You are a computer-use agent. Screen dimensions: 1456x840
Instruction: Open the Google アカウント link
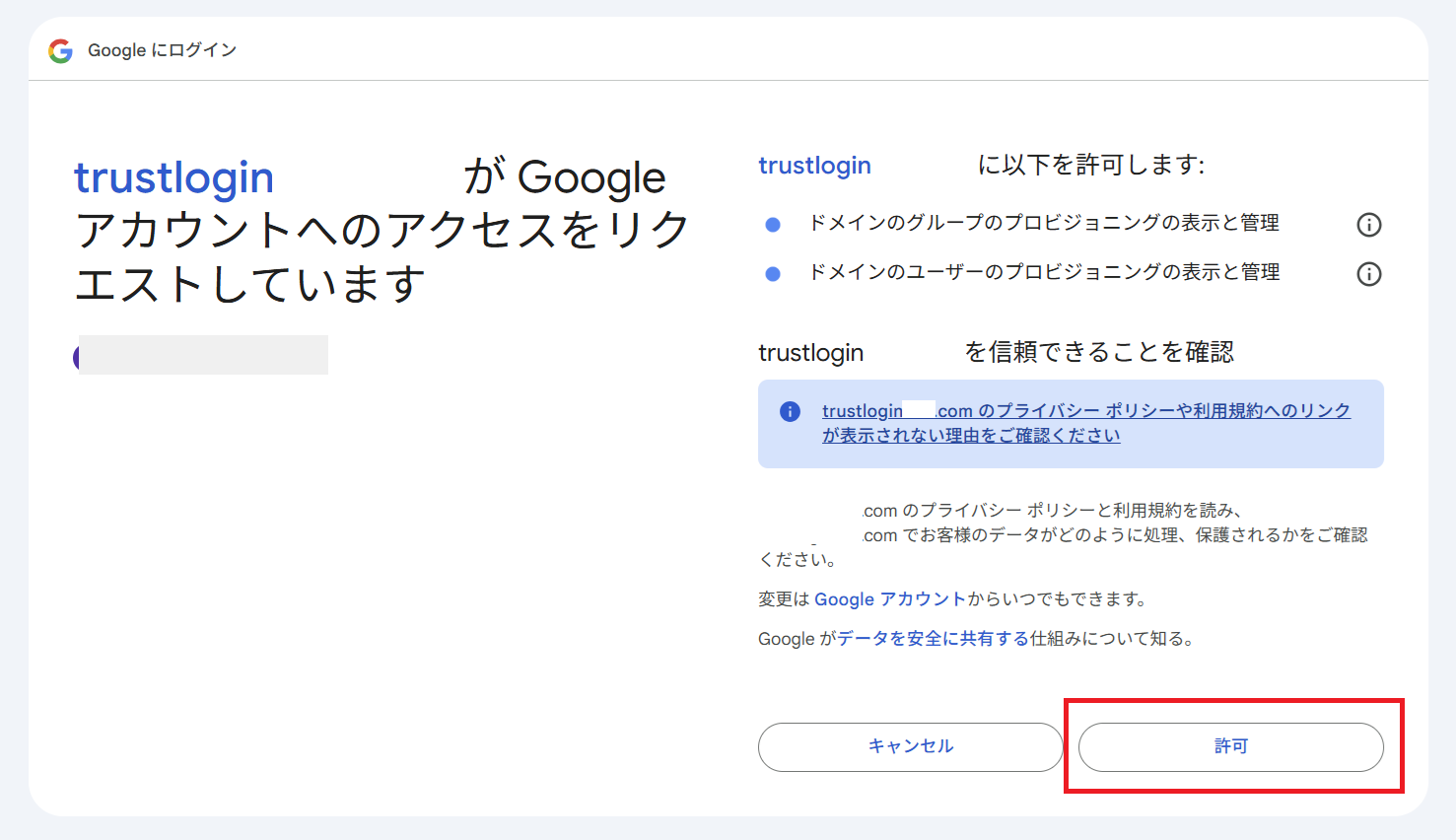(x=890, y=599)
